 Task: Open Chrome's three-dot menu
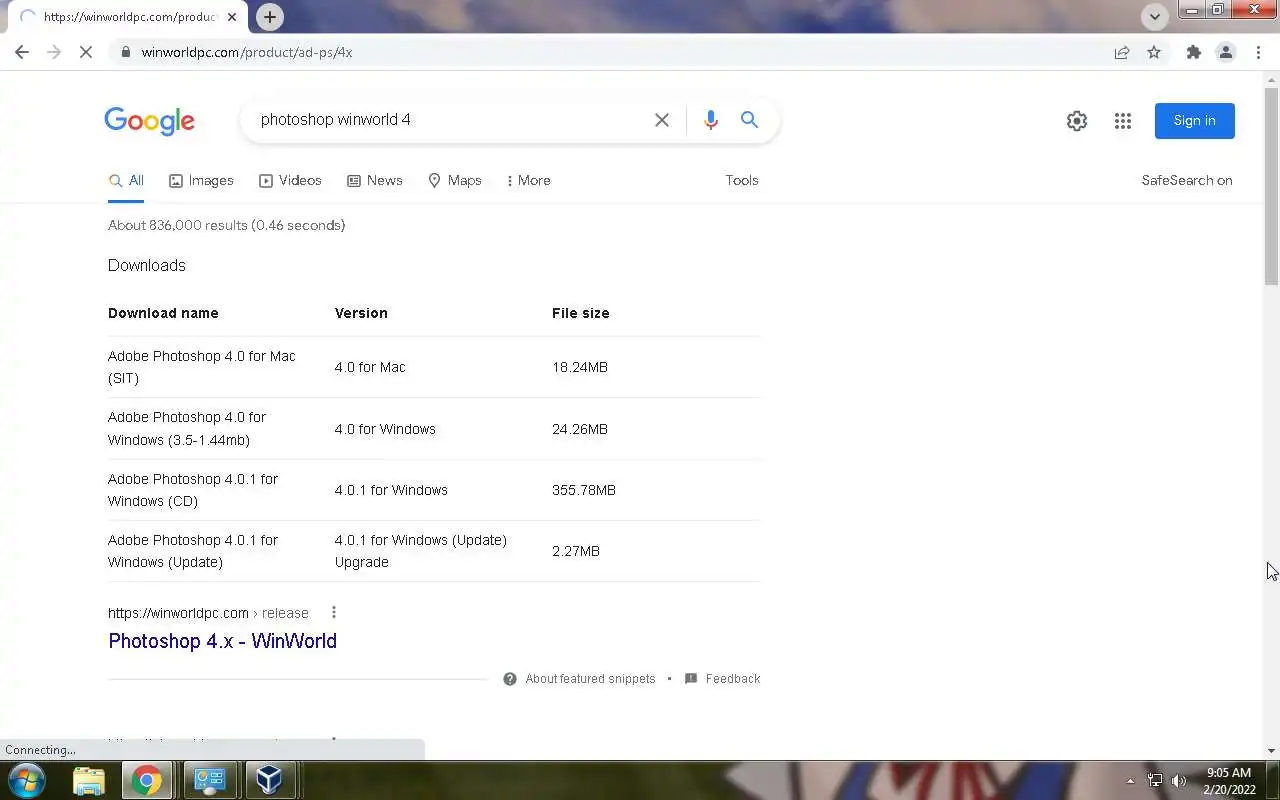click(1258, 52)
